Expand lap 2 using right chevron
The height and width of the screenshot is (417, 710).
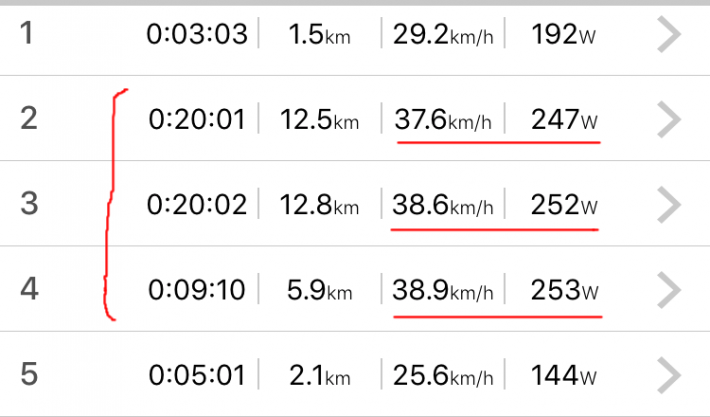(669, 120)
